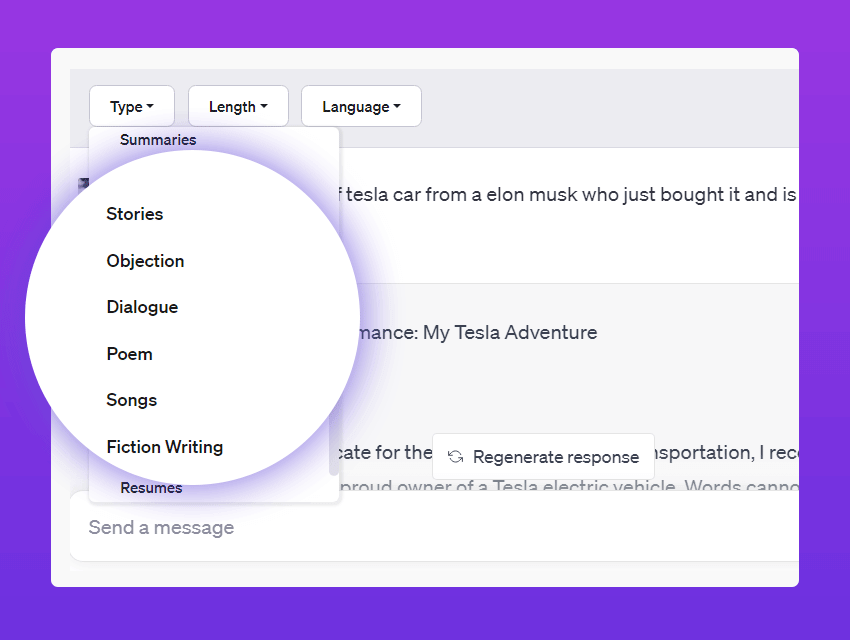850x640 pixels.
Task: Click the response line mentioning Tesla electric vehicle
Action: (x=570, y=487)
